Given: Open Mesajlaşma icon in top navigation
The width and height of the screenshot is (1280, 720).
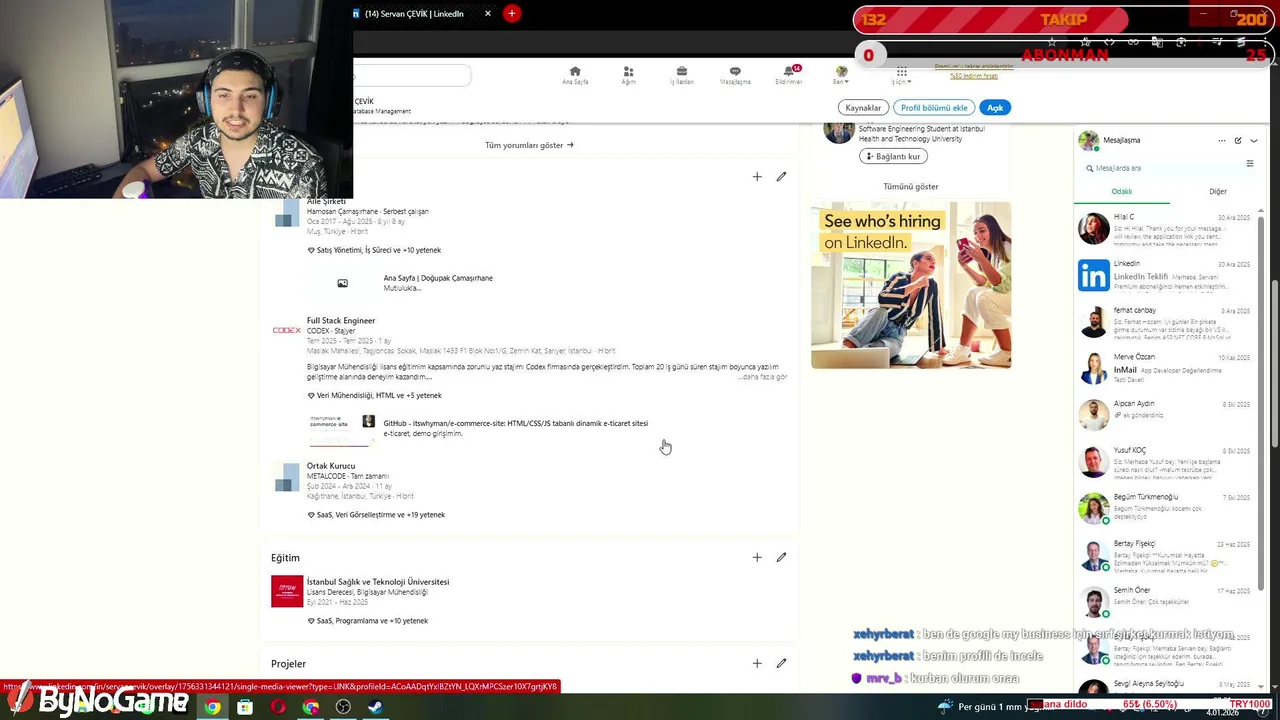Looking at the screenshot, I should pos(735,75).
